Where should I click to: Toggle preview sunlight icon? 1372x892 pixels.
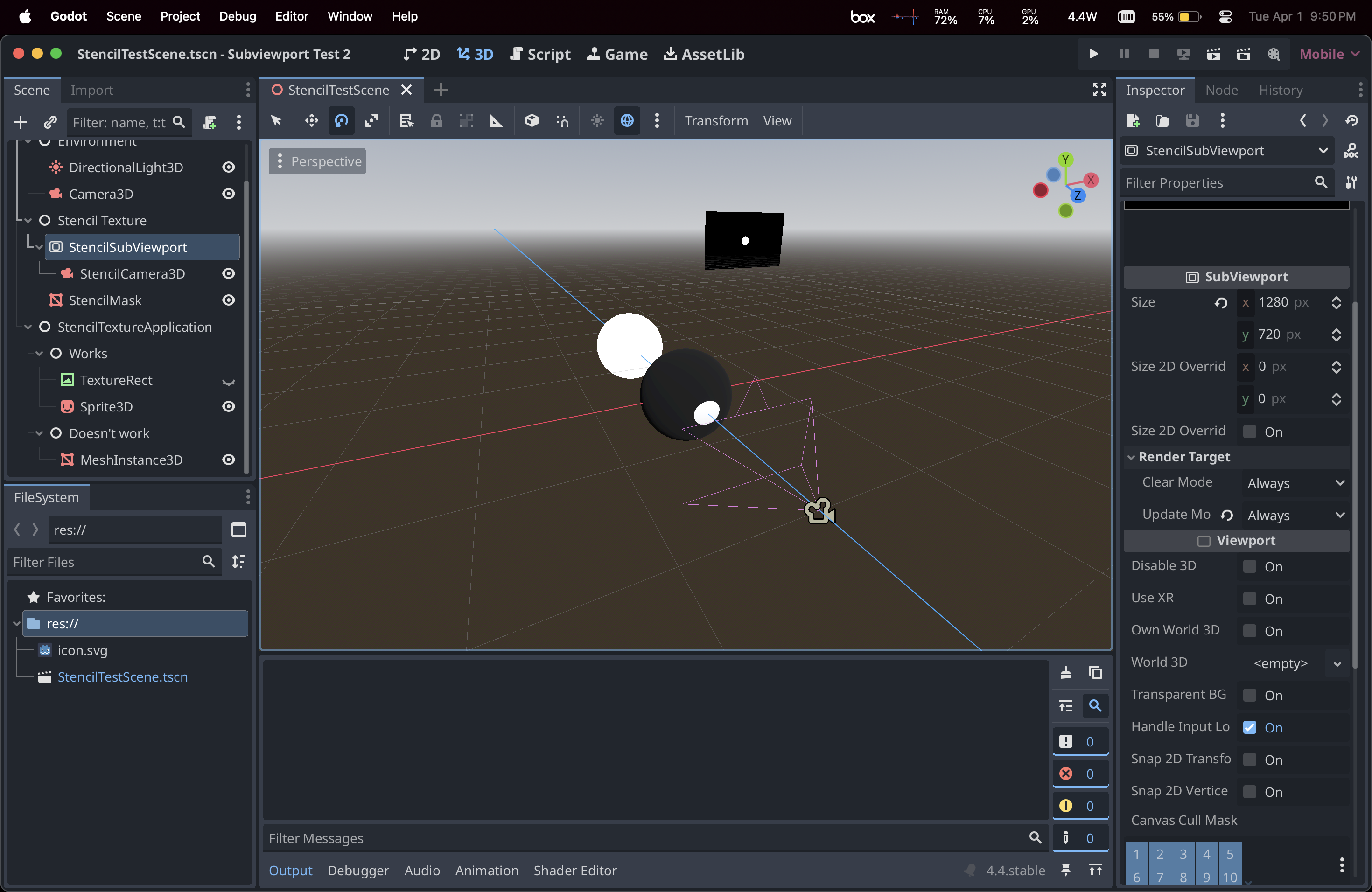(x=597, y=120)
